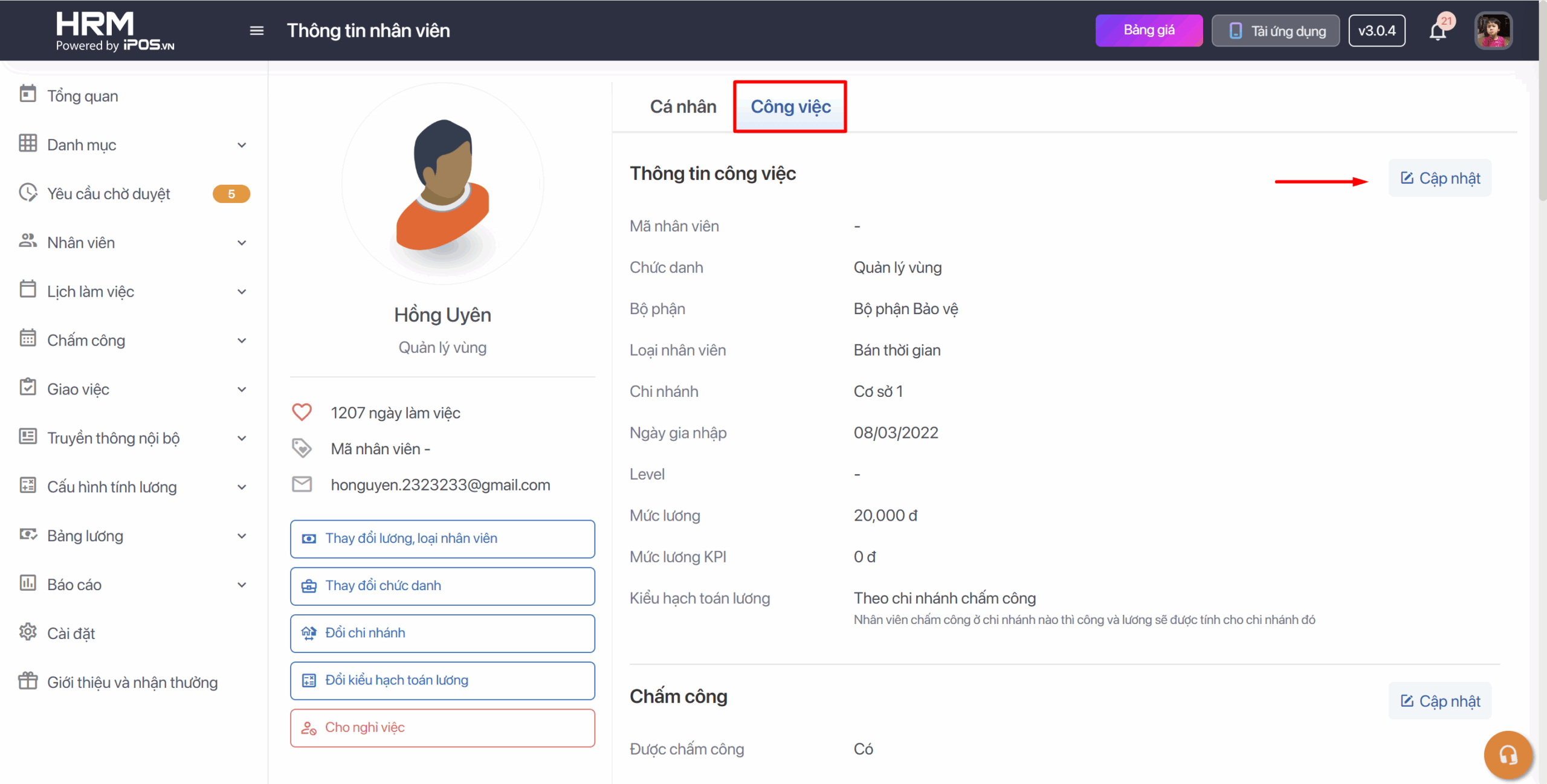The width and height of the screenshot is (1547, 784).
Task: Click Thay đổi chức danh button
Action: 442,586
